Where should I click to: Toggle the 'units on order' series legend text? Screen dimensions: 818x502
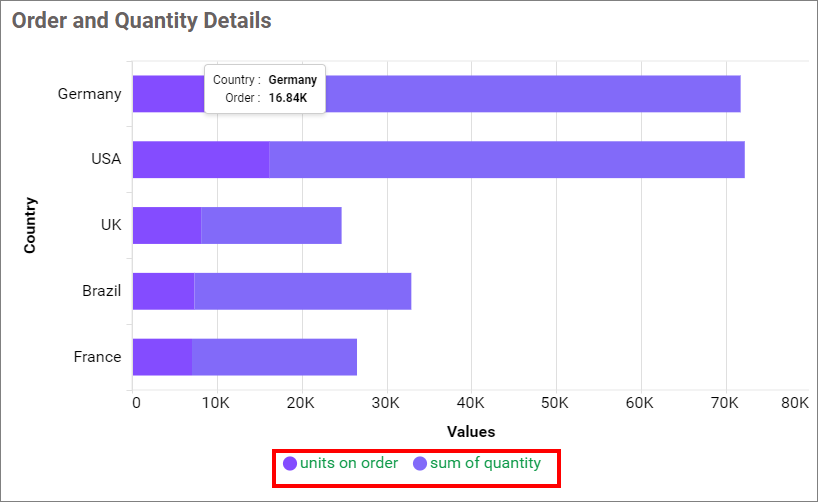pos(349,463)
